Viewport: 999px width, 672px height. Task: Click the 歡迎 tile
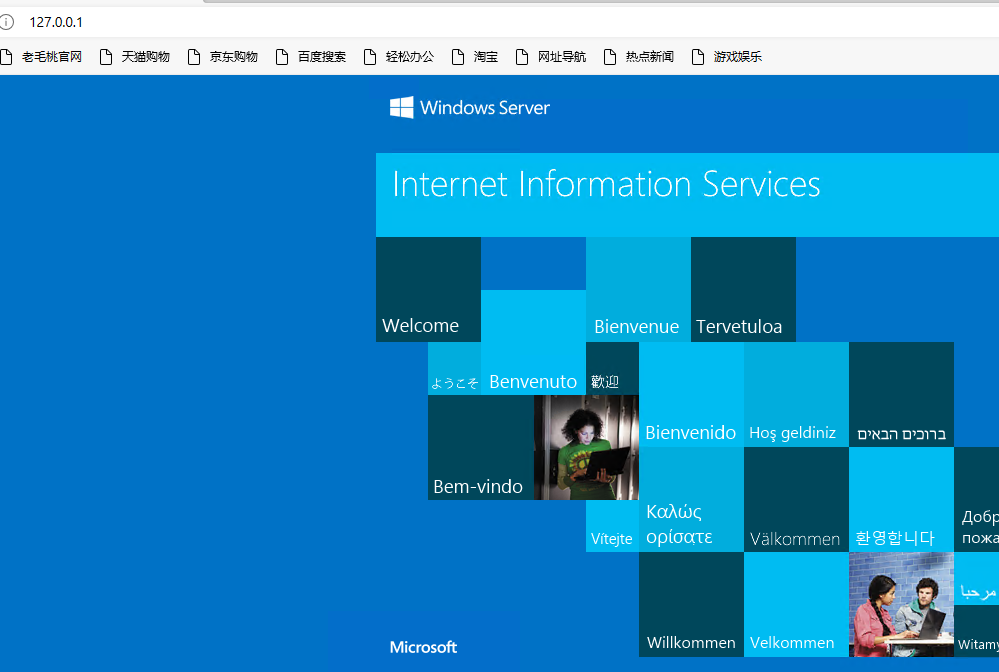(x=612, y=368)
